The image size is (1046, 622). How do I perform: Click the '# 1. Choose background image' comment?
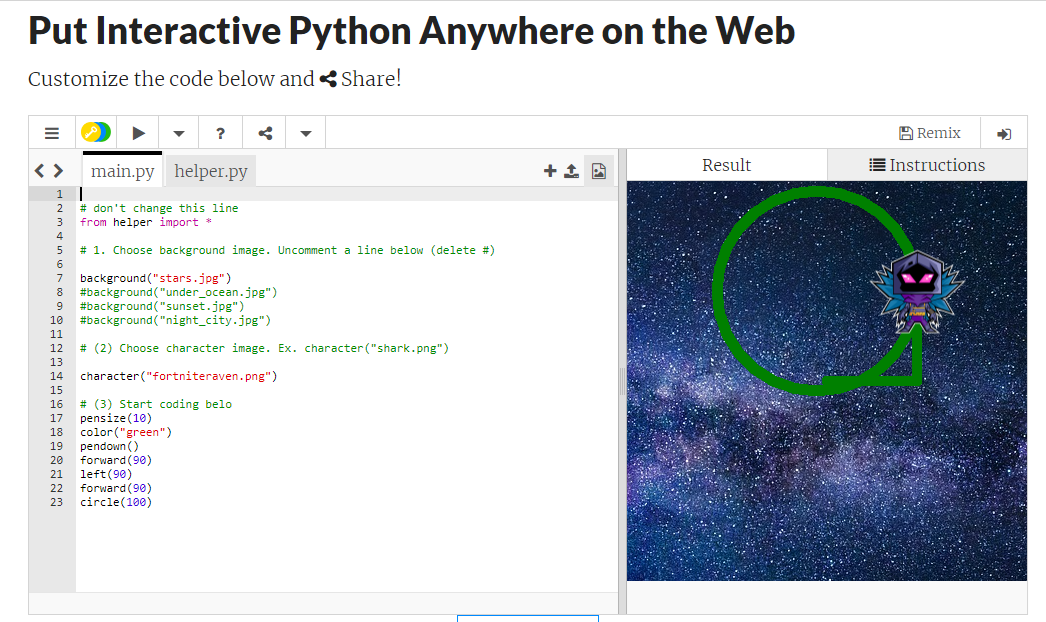(288, 250)
